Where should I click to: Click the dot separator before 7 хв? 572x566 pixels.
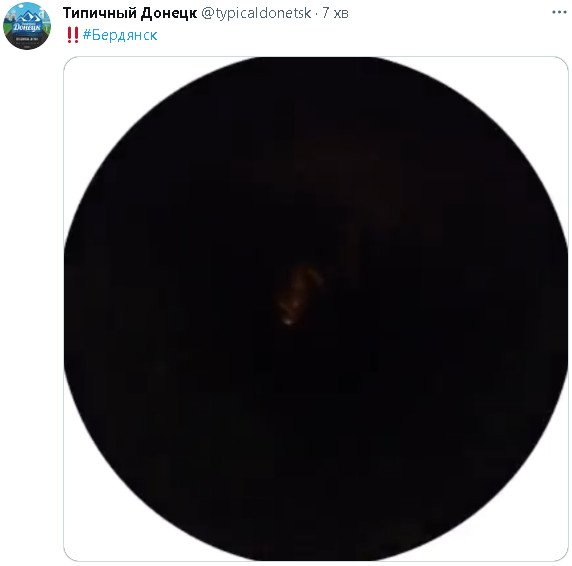coord(317,13)
